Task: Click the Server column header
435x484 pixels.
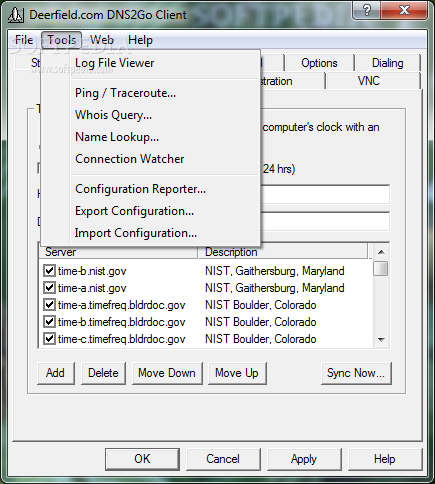Action: (118, 252)
